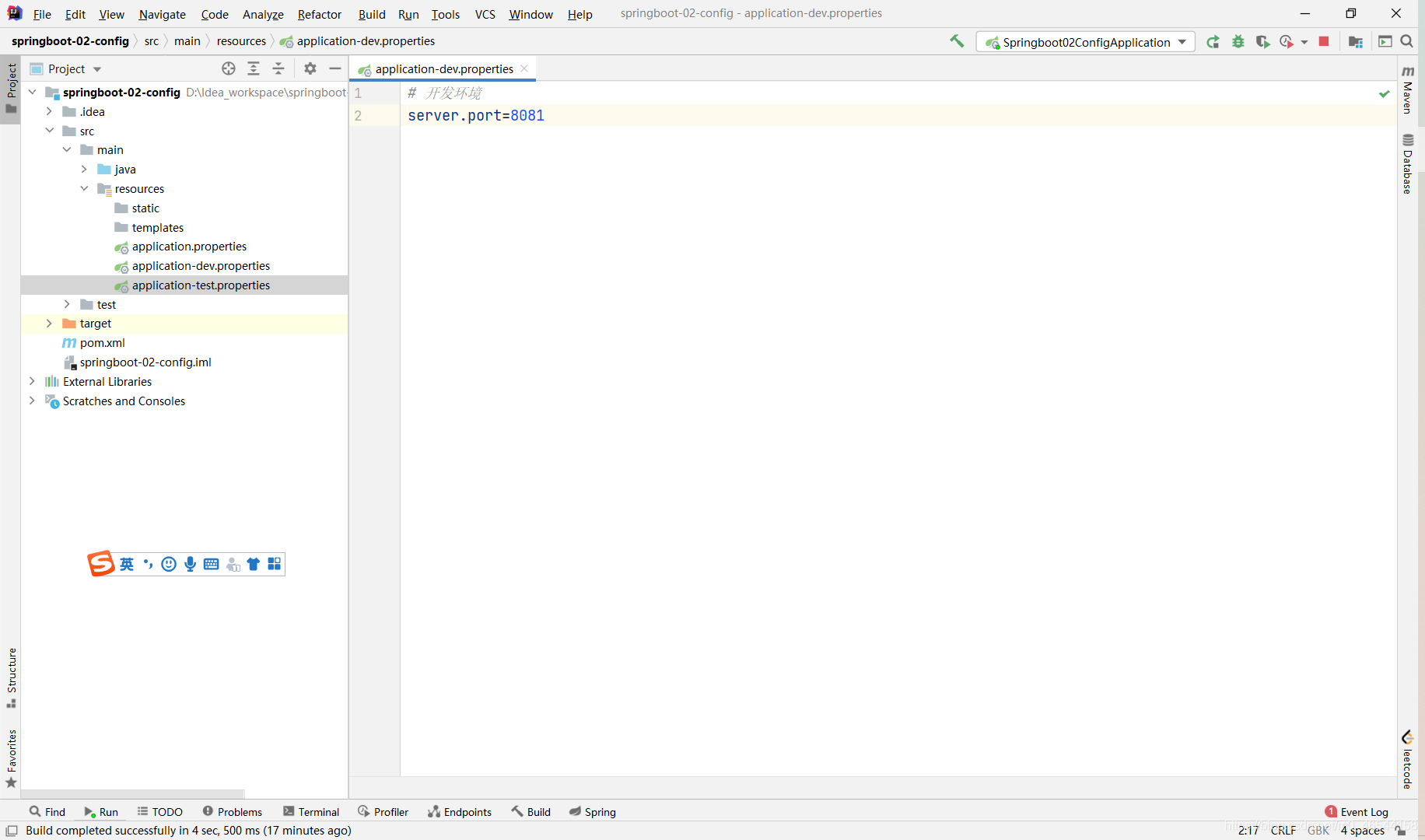Open the Run Anything toolbar icon

point(1385,42)
